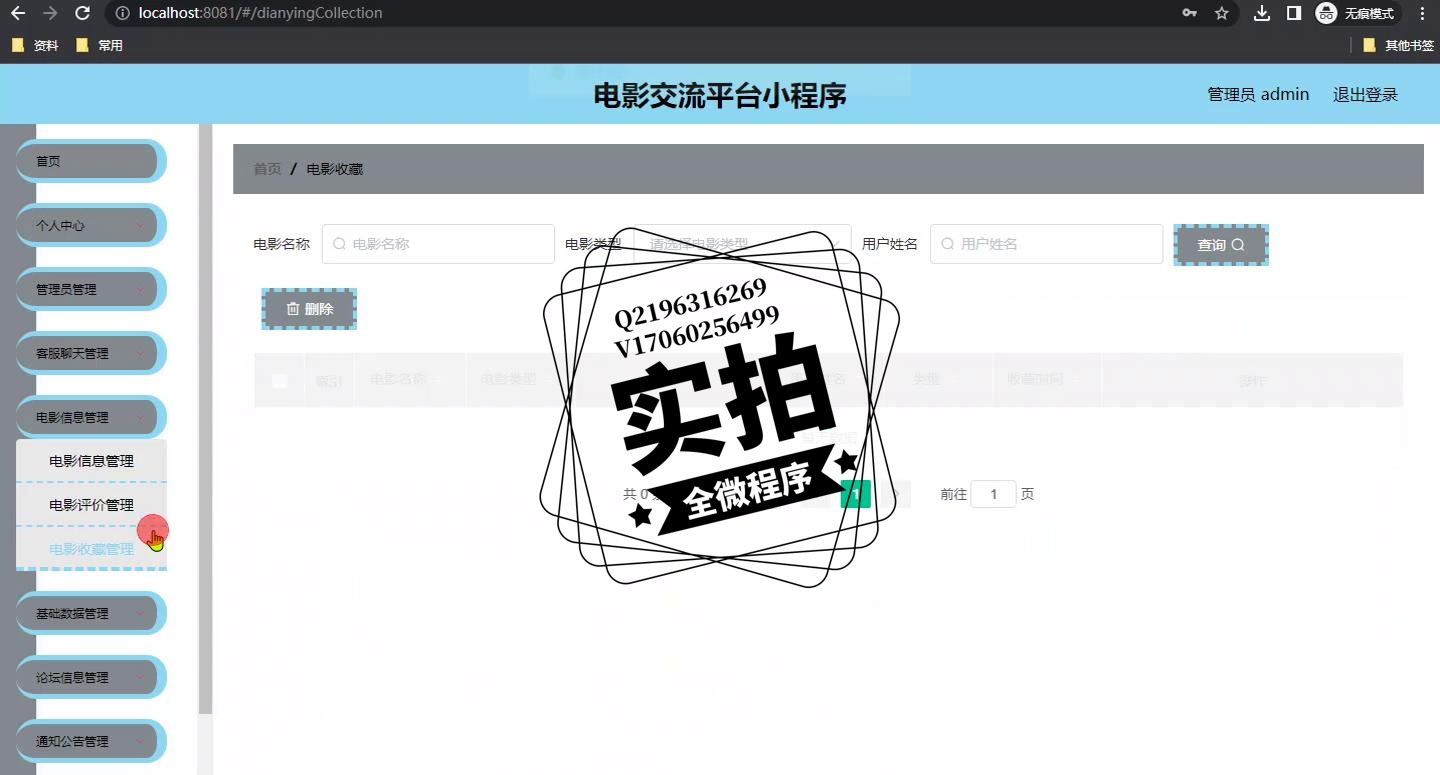The height and width of the screenshot is (775, 1440).
Task: Open the 其他书签 folder
Action: coord(1398,45)
